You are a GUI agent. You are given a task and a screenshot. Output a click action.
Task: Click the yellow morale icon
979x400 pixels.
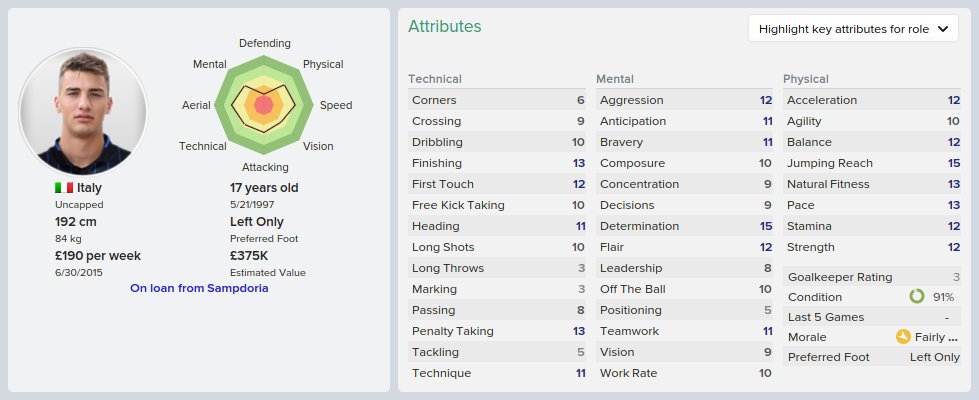[x=904, y=336]
